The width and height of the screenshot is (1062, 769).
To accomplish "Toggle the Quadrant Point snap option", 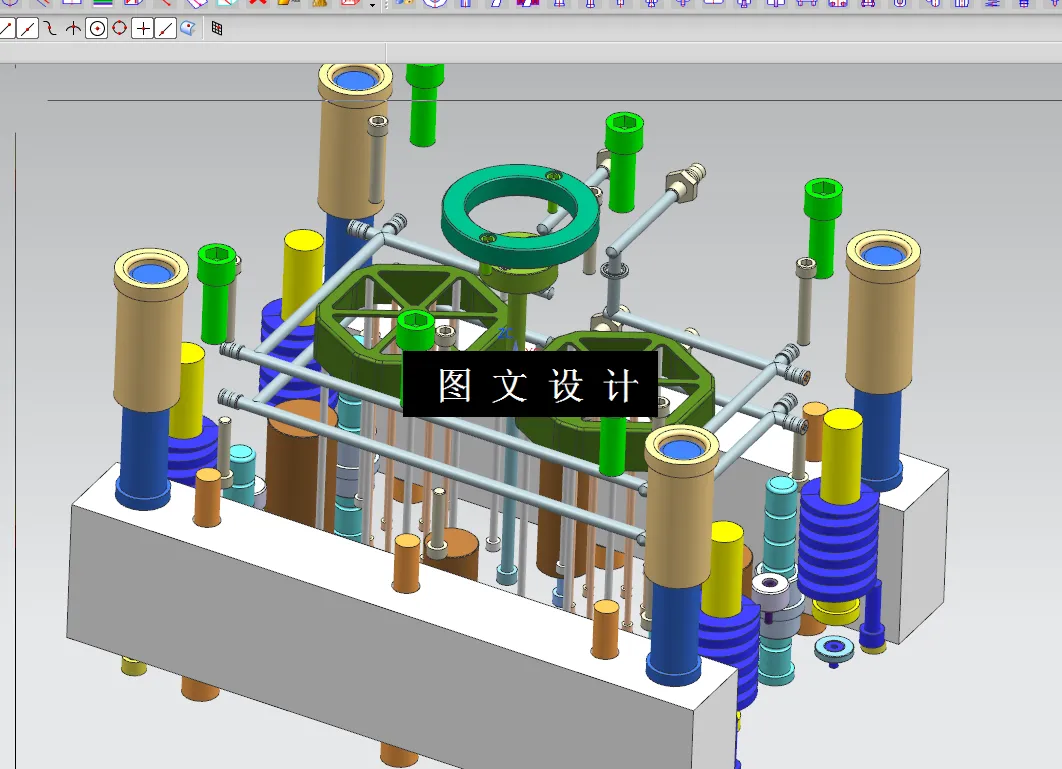I will (117, 28).
